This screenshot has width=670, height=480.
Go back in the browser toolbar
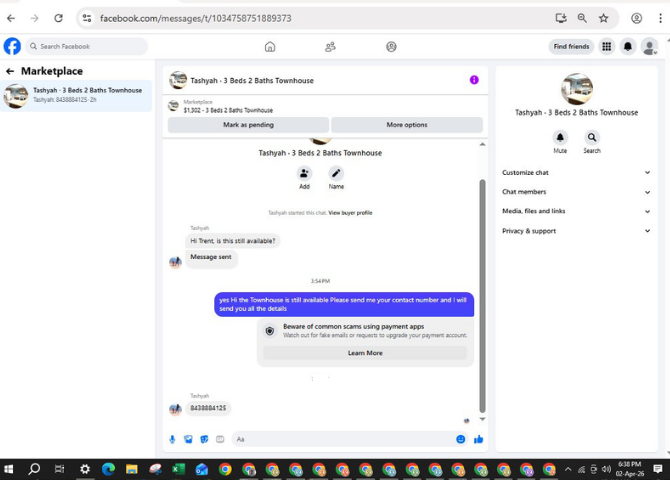pyautogui.click(x=11, y=18)
